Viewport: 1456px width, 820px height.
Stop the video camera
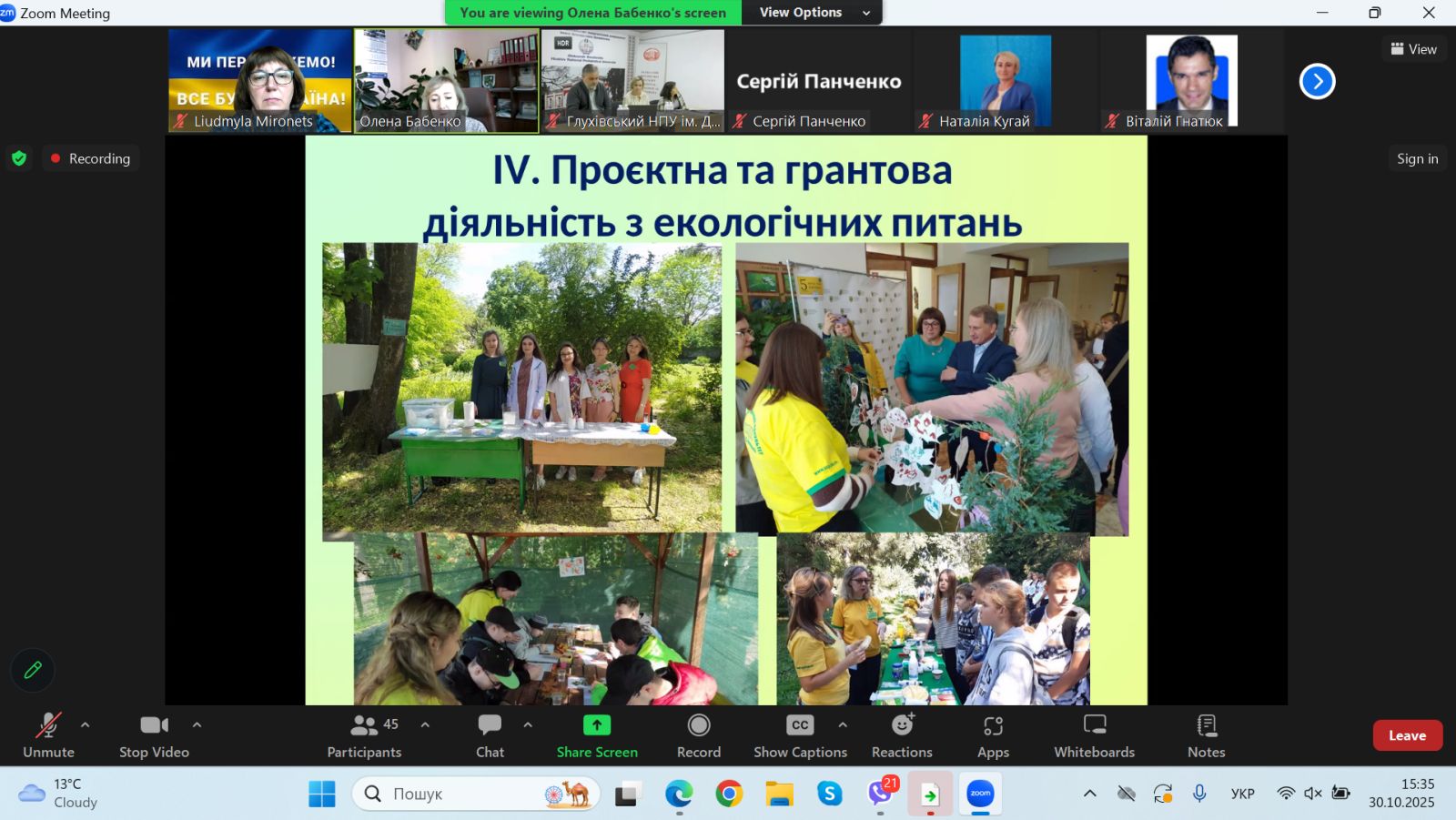point(154,735)
